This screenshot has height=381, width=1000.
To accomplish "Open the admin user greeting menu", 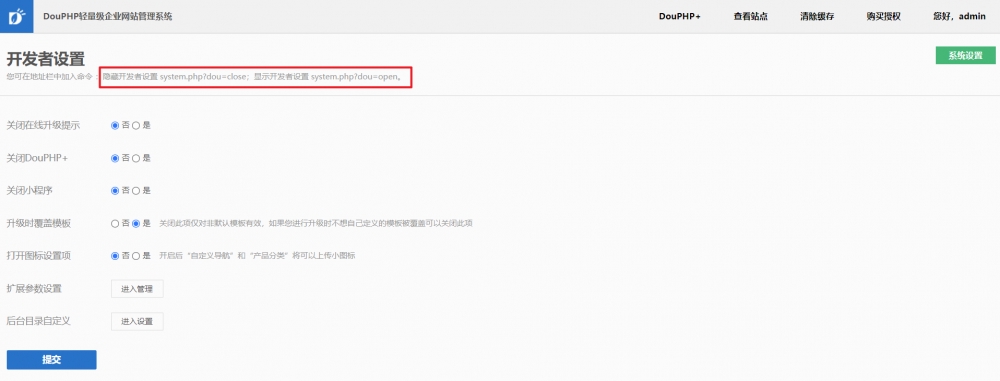I will coord(959,17).
